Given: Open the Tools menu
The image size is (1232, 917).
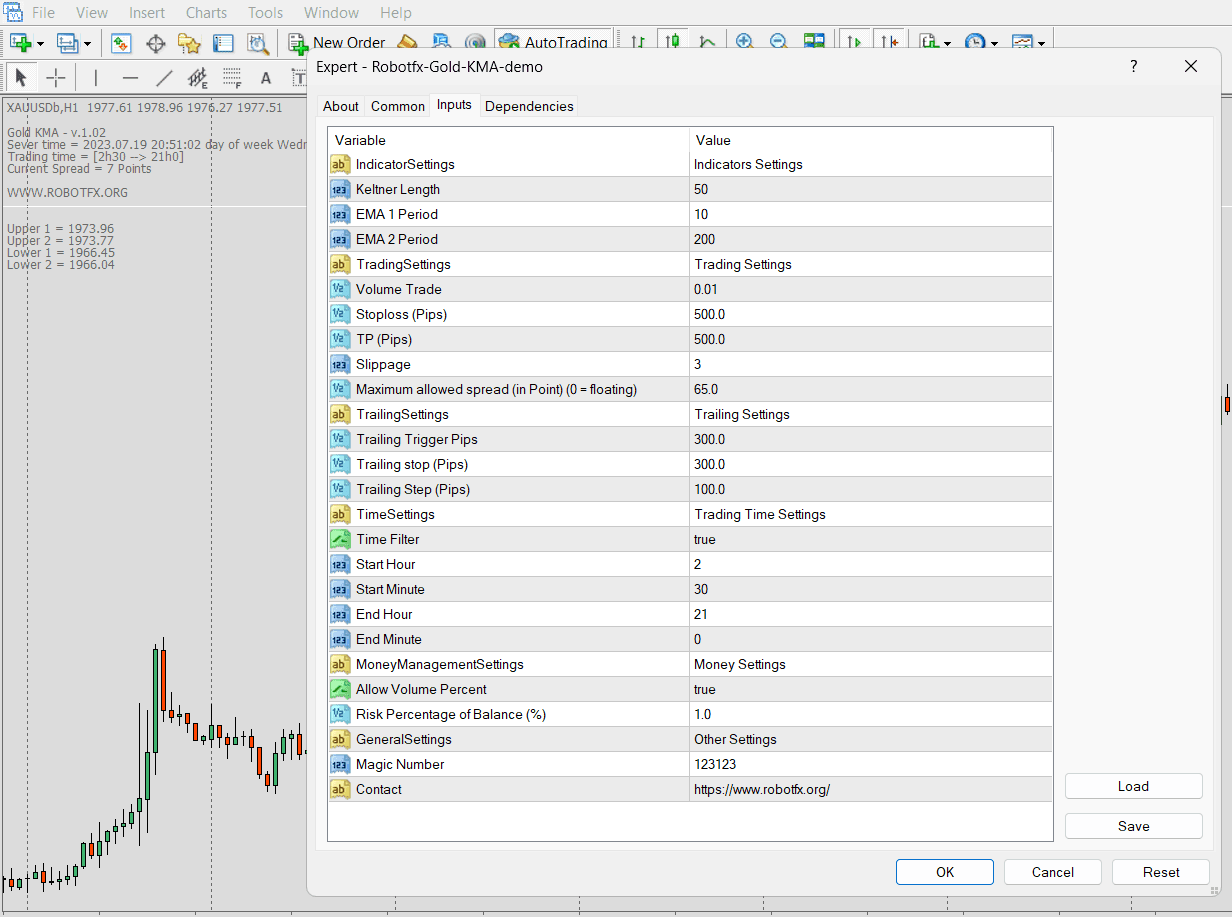Looking at the screenshot, I should click(x=265, y=13).
